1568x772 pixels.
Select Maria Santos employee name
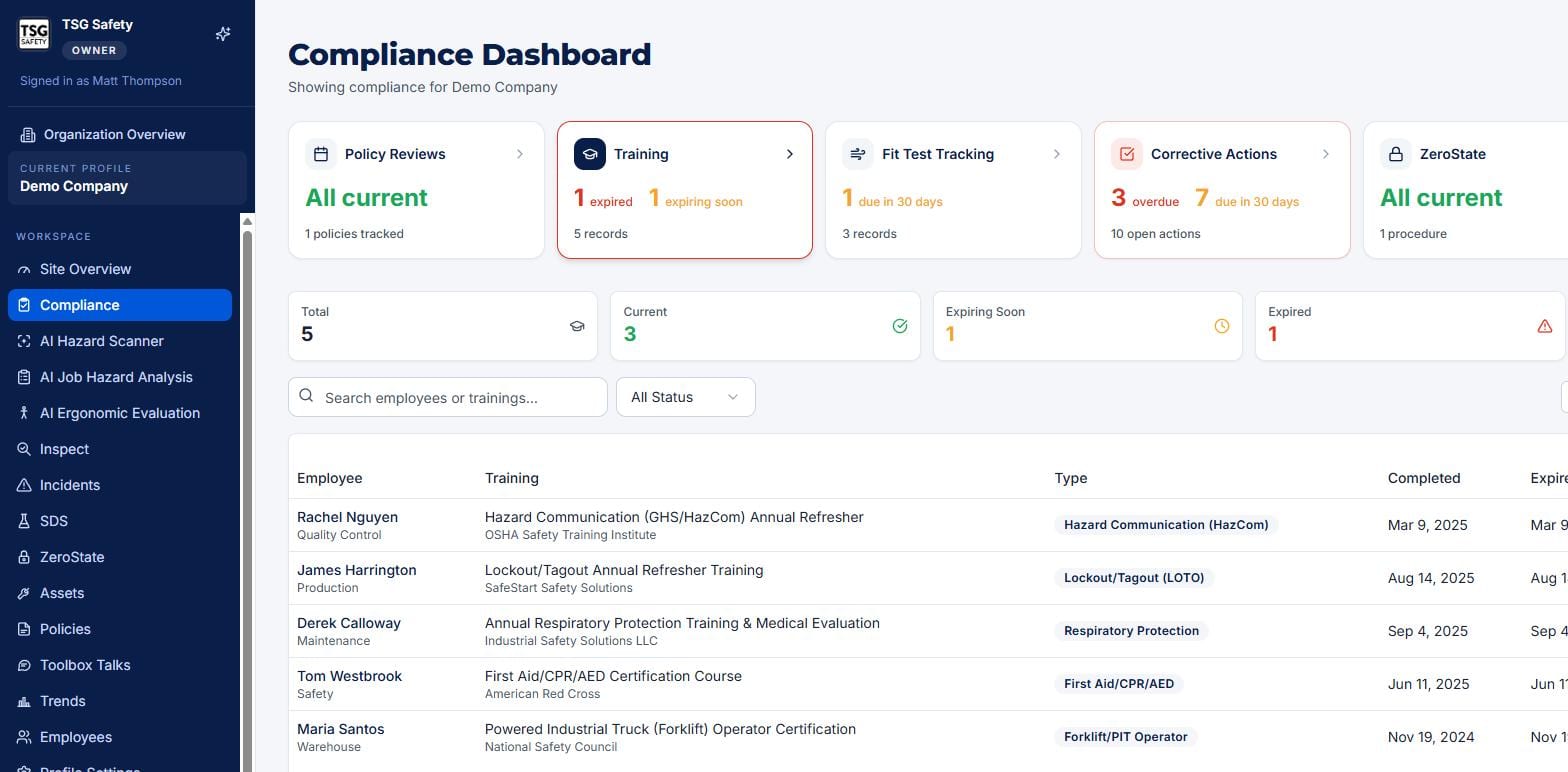click(340, 729)
